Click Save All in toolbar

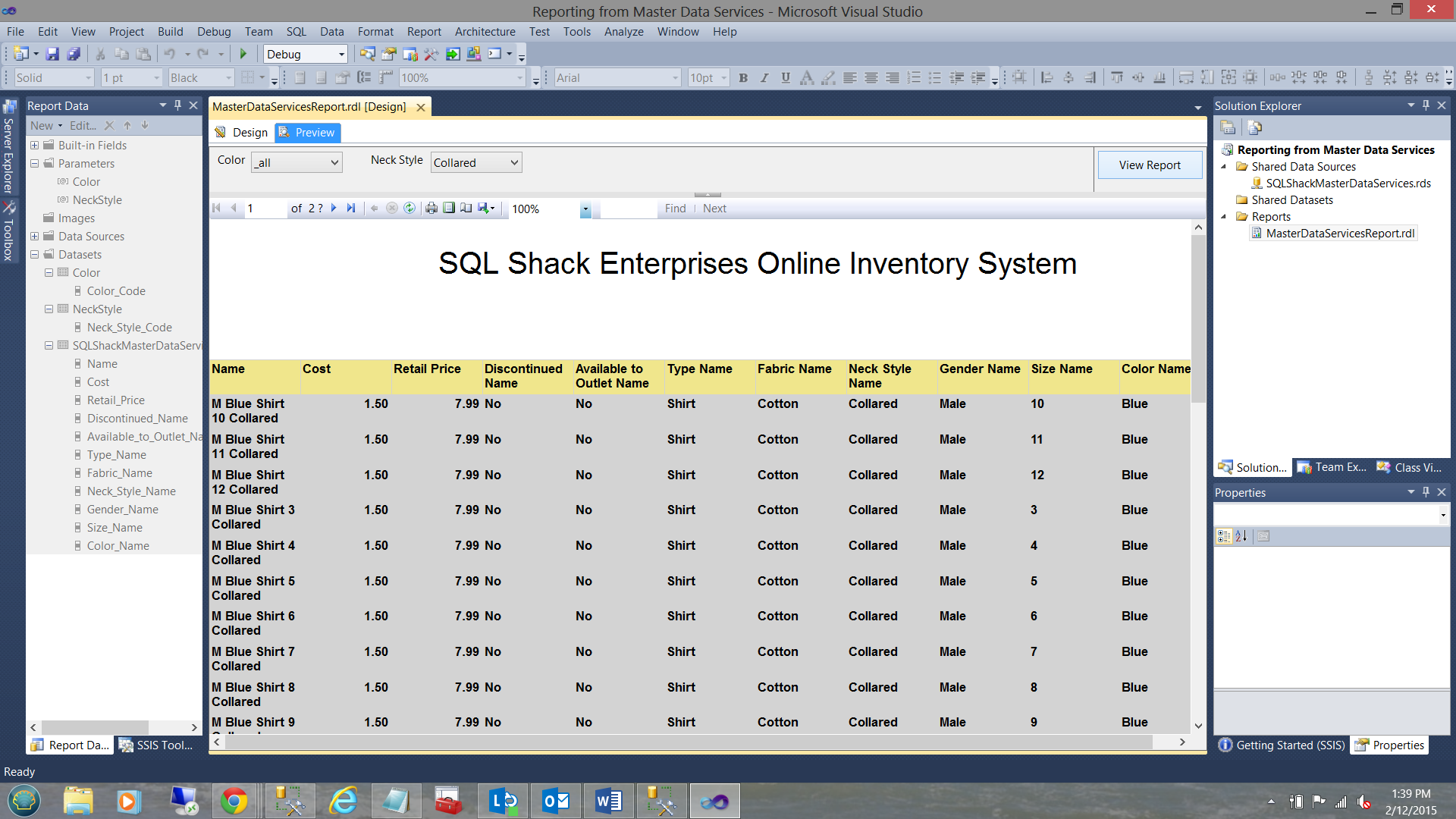(74, 54)
